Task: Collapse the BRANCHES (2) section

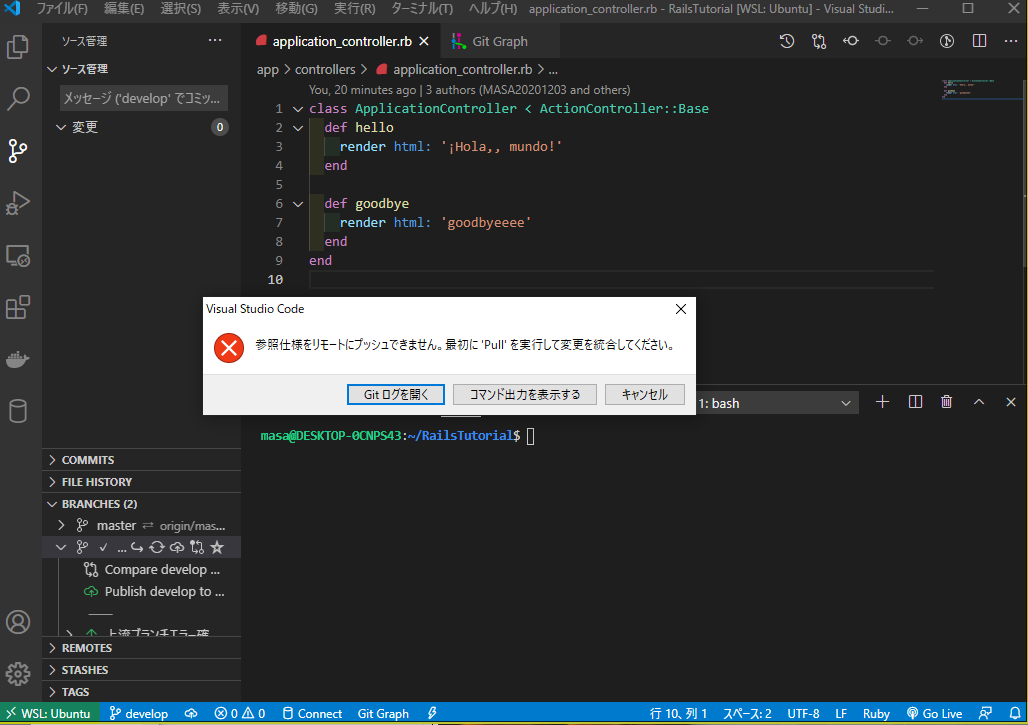Action: pyautogui.click(x=52, y=504)
